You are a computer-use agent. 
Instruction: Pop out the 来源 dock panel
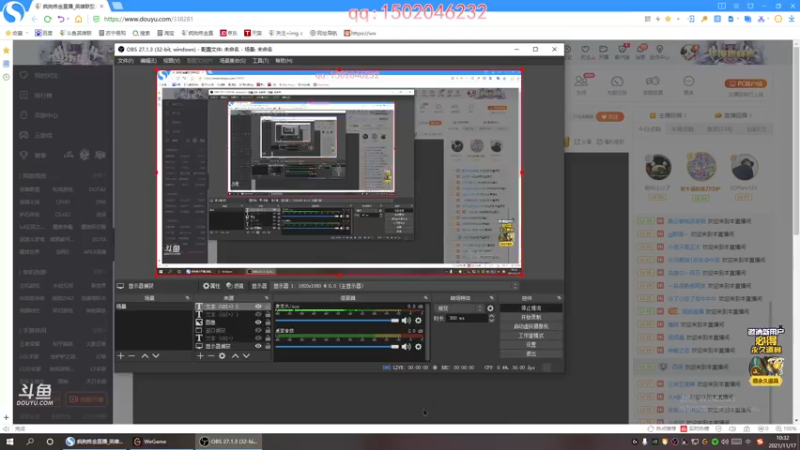266,298
